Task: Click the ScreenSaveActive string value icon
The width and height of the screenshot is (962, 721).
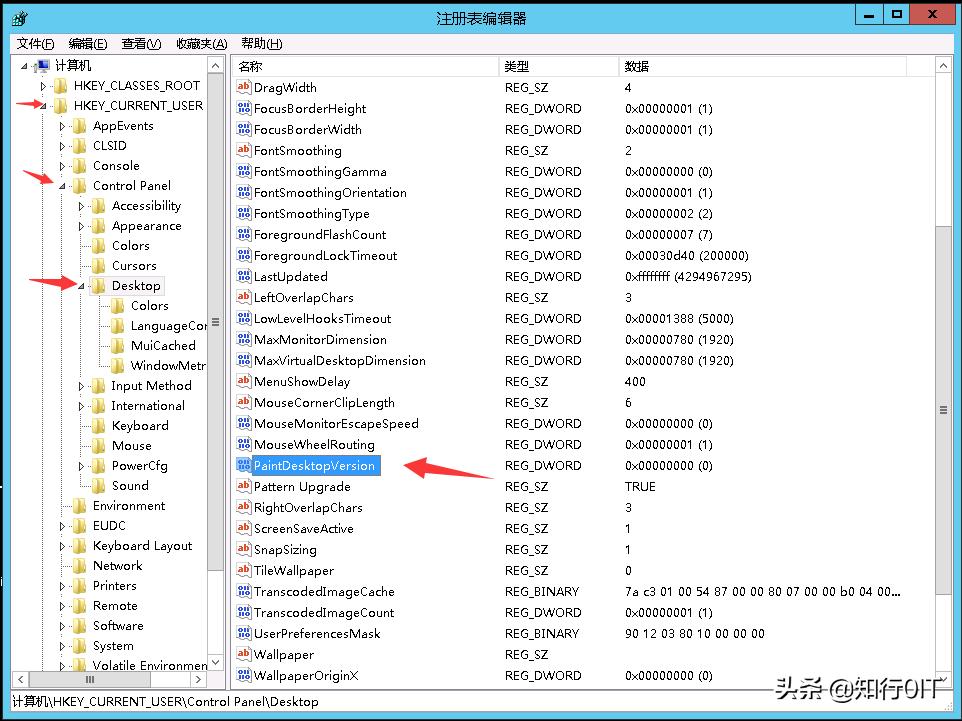Action: [x=243, y=528]
